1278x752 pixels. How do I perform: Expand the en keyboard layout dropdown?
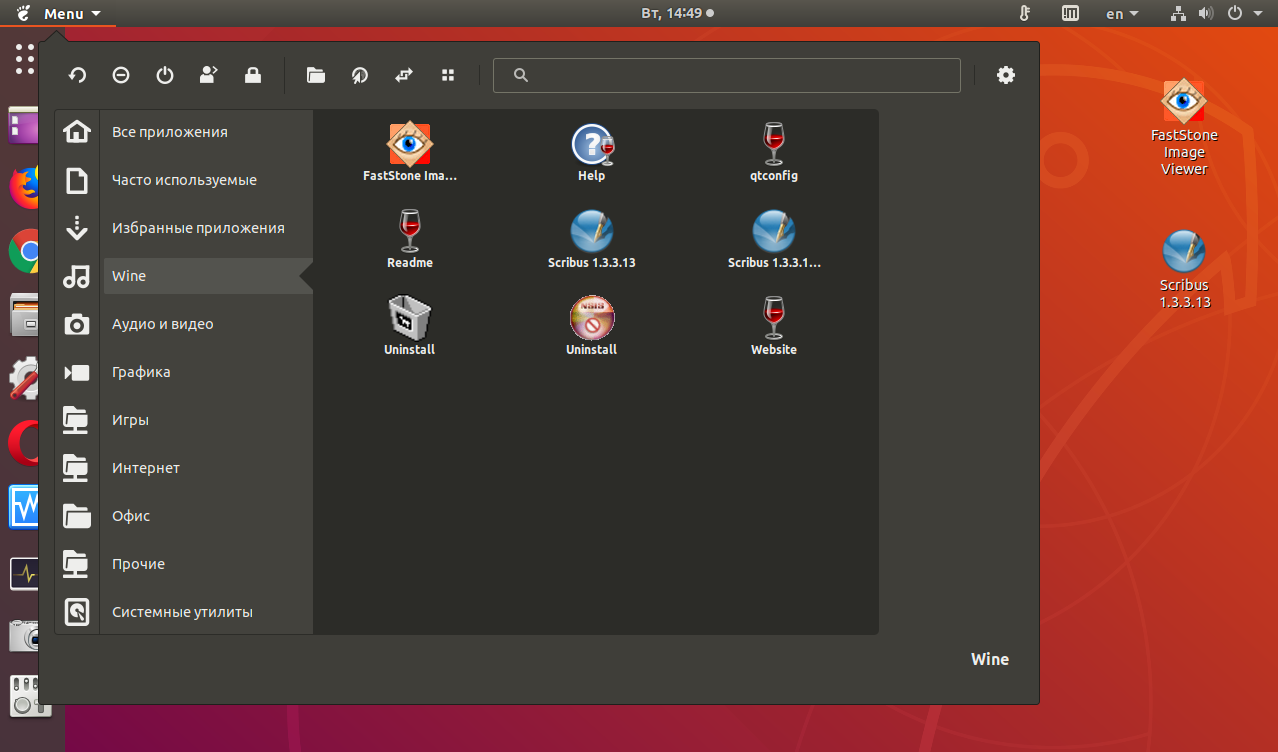point(1122,14)
